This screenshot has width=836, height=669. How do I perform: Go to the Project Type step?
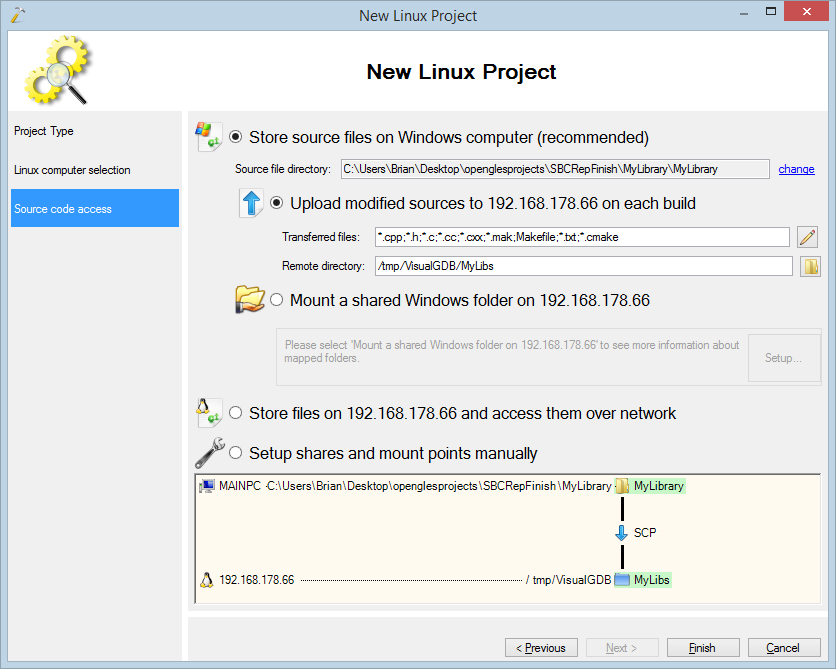coord(95,131)
